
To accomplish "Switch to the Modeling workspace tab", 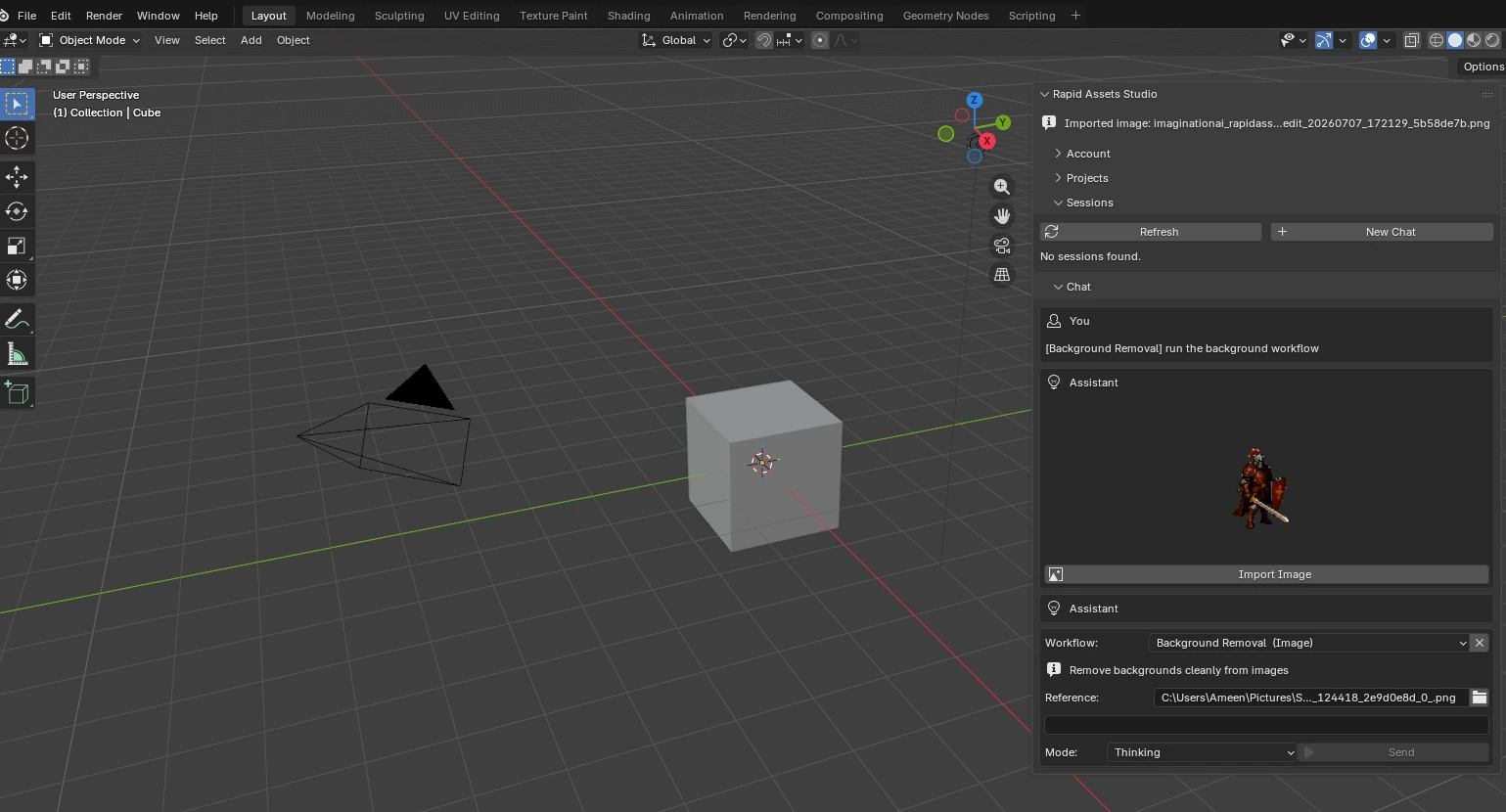I will click(x=330, y=16).
